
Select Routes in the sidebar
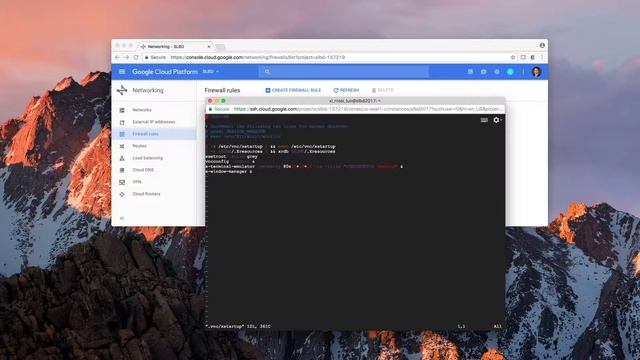click(x=139, y=146)
